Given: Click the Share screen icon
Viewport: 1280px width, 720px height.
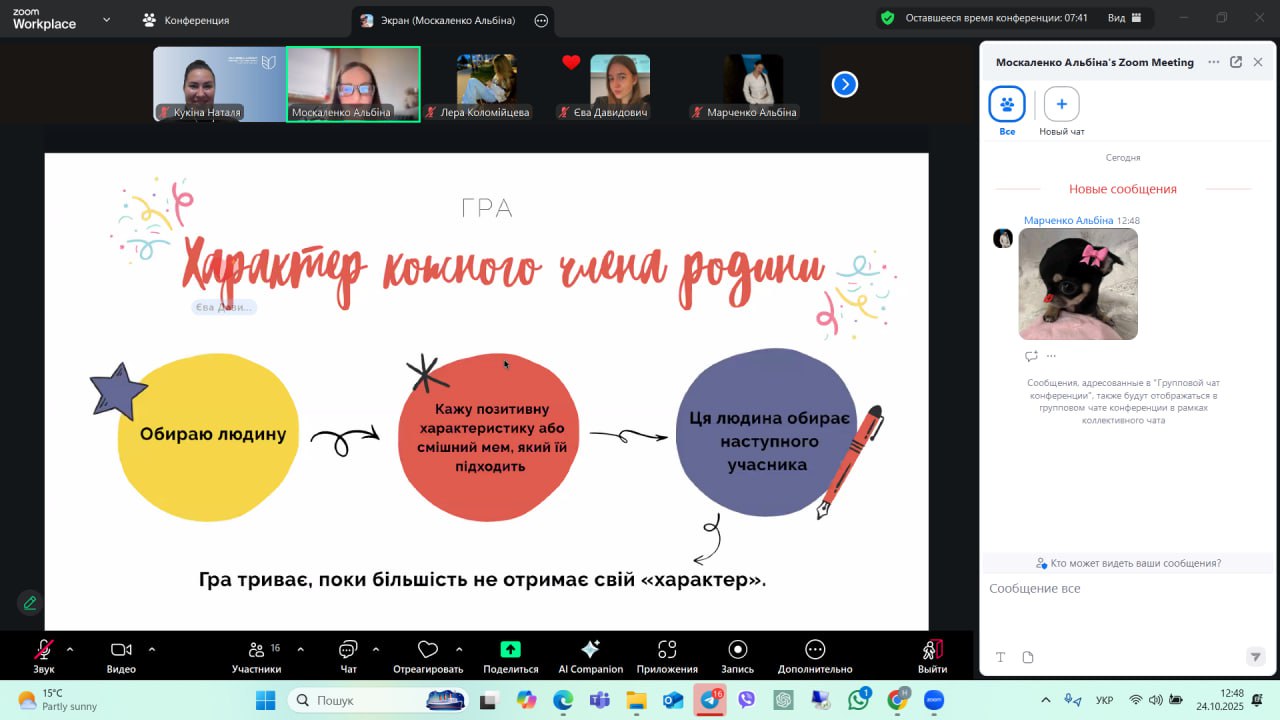Looking at the screenshot, I should [x=510, y=650].
